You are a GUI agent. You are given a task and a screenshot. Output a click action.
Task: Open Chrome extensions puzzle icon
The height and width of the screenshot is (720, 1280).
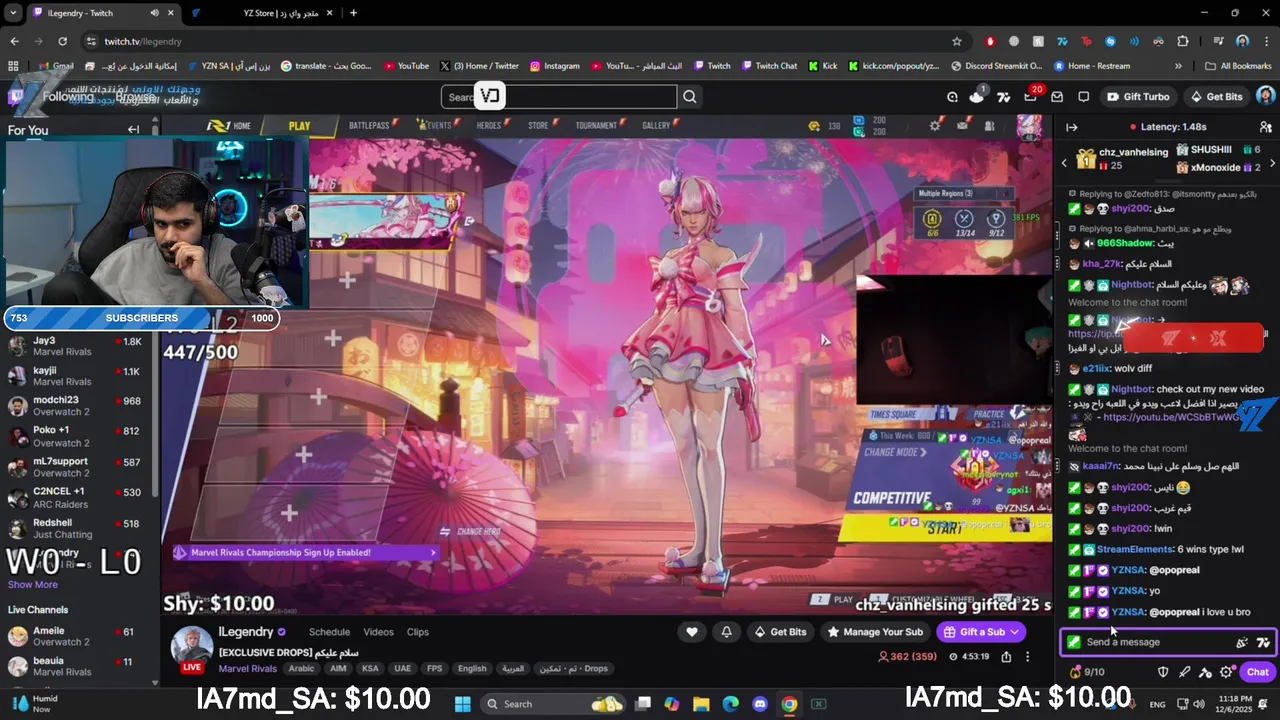coord(1183,41)
